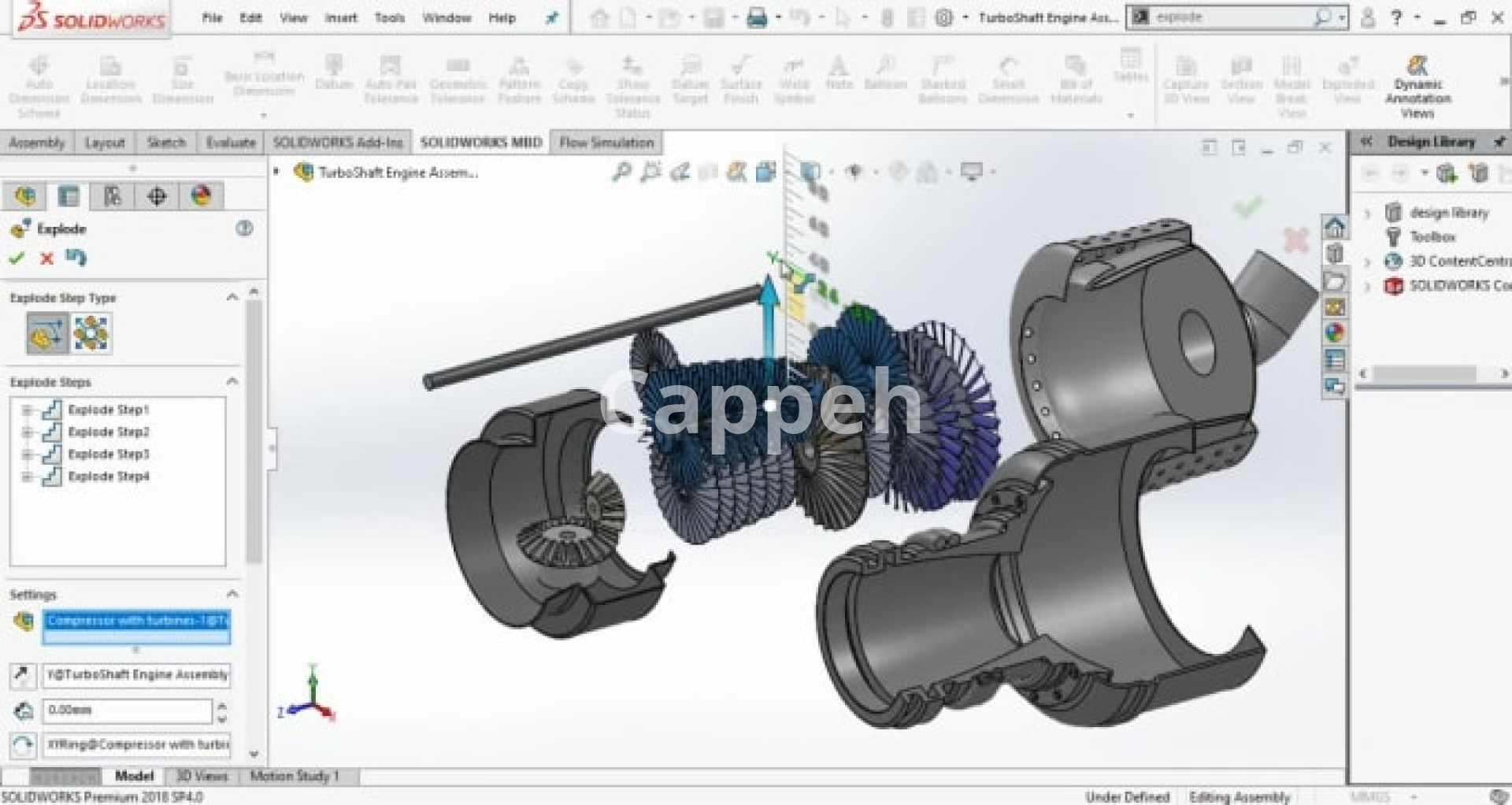Open the Insert menu
Screen dimensions: 1512x805
[340, 17]
